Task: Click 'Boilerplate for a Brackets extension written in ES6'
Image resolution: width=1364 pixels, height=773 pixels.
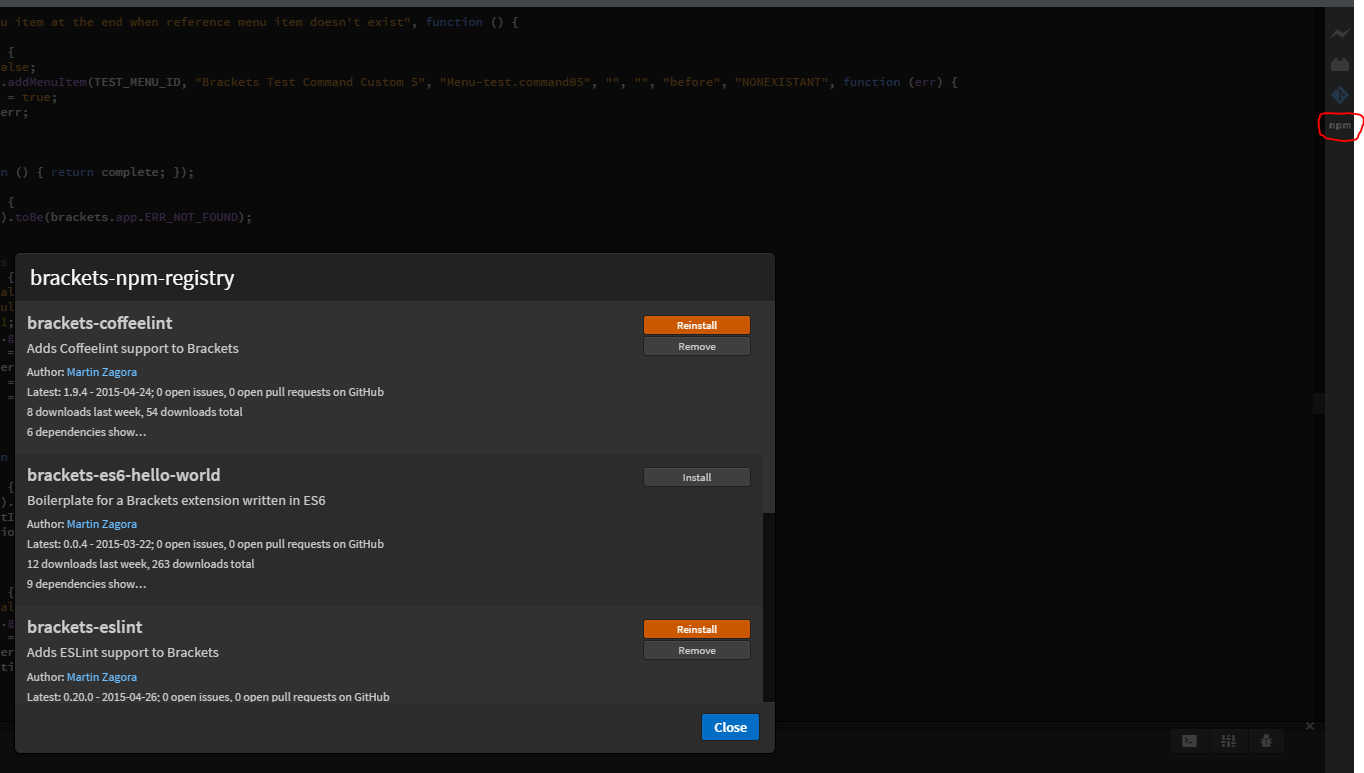Action: (176, 500)
